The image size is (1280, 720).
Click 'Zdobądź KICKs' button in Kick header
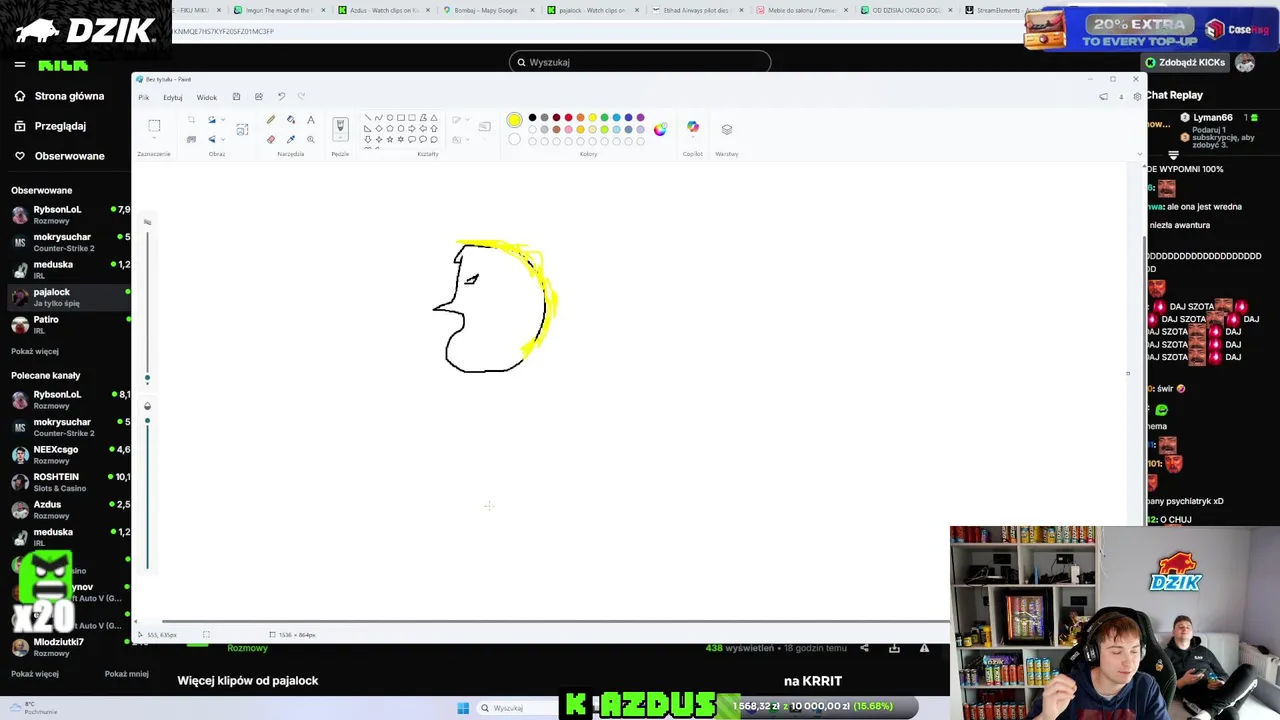[x=1185, y=62]
